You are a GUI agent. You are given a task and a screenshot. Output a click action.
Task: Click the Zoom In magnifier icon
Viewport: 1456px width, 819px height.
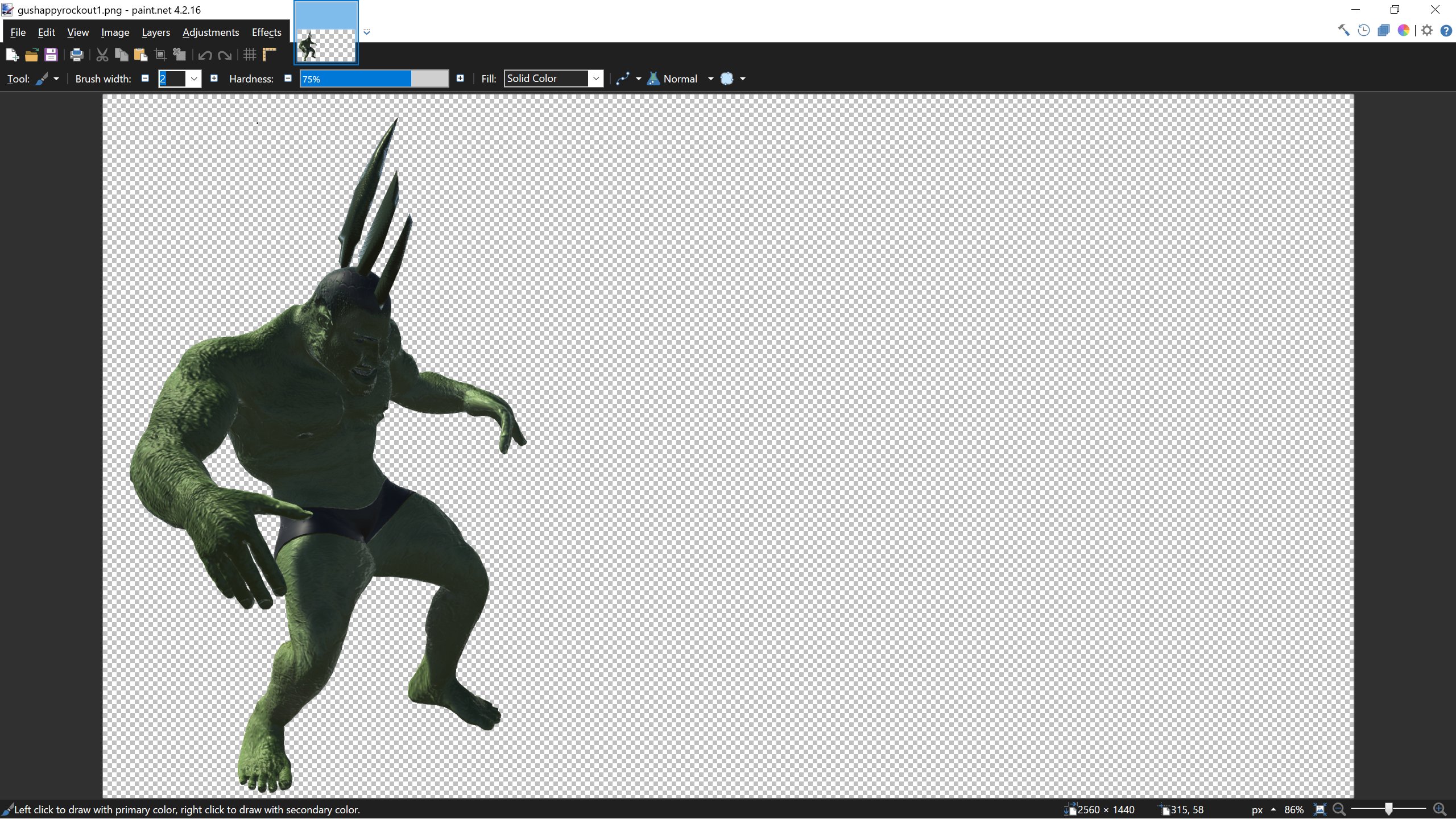click(x=1440, y=809)
